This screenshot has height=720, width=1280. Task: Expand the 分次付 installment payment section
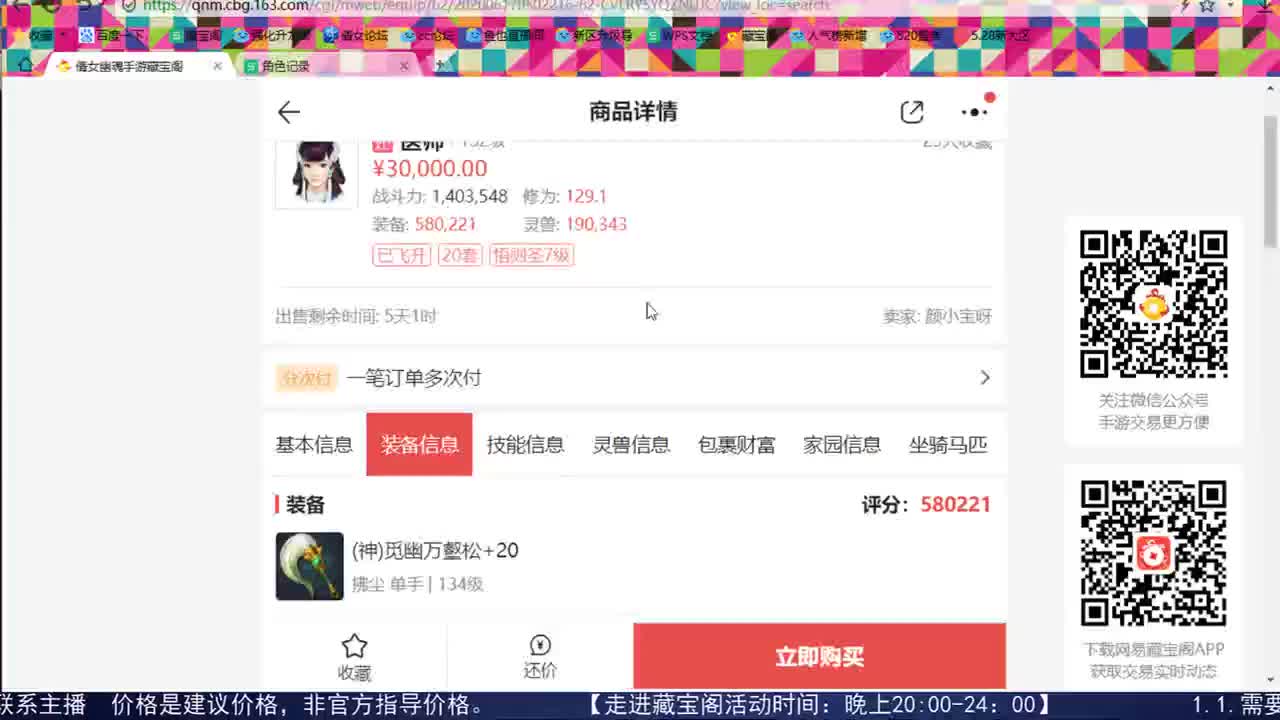tap(984, 378)
